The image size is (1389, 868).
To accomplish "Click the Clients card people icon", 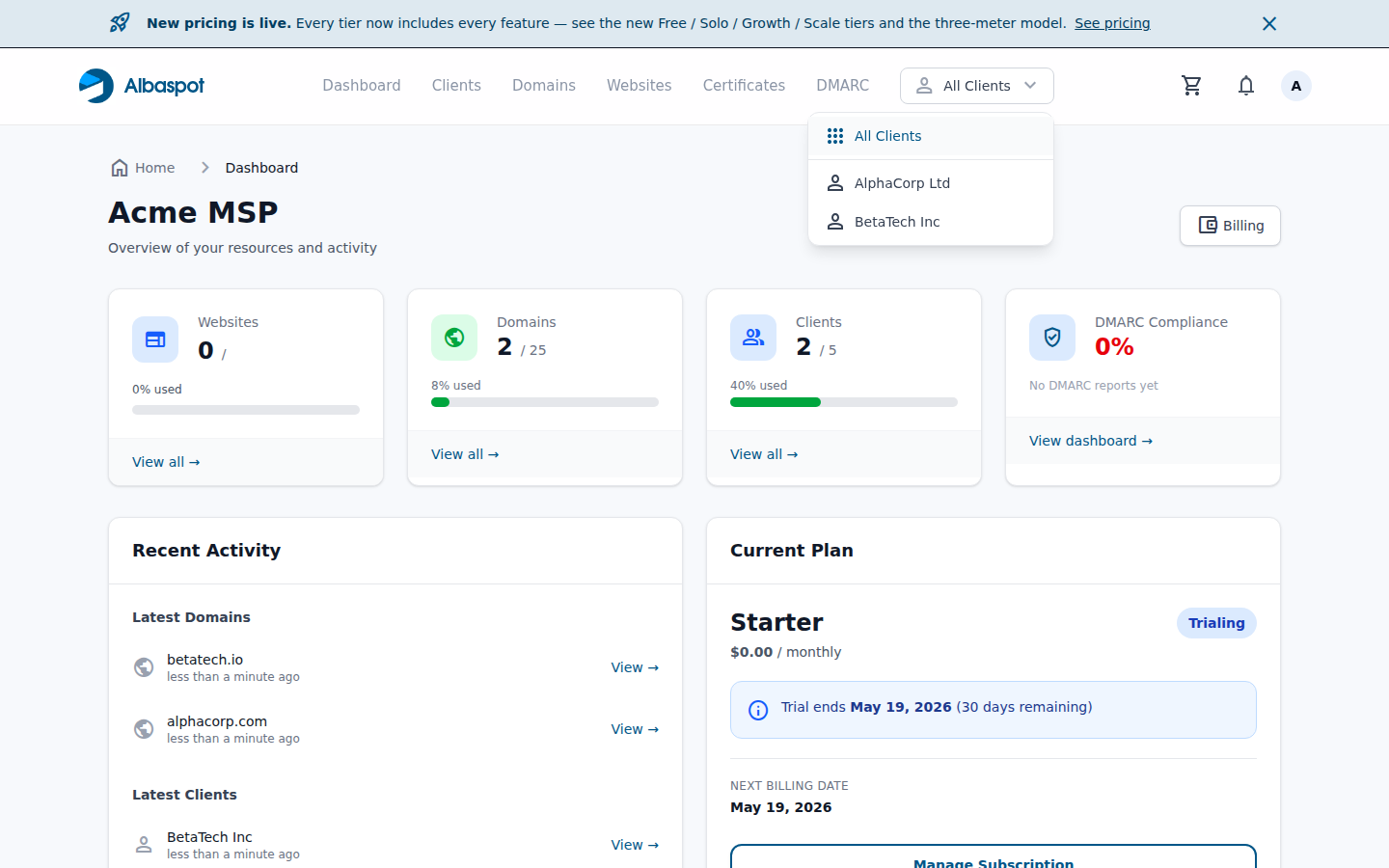I will (753, 338).
